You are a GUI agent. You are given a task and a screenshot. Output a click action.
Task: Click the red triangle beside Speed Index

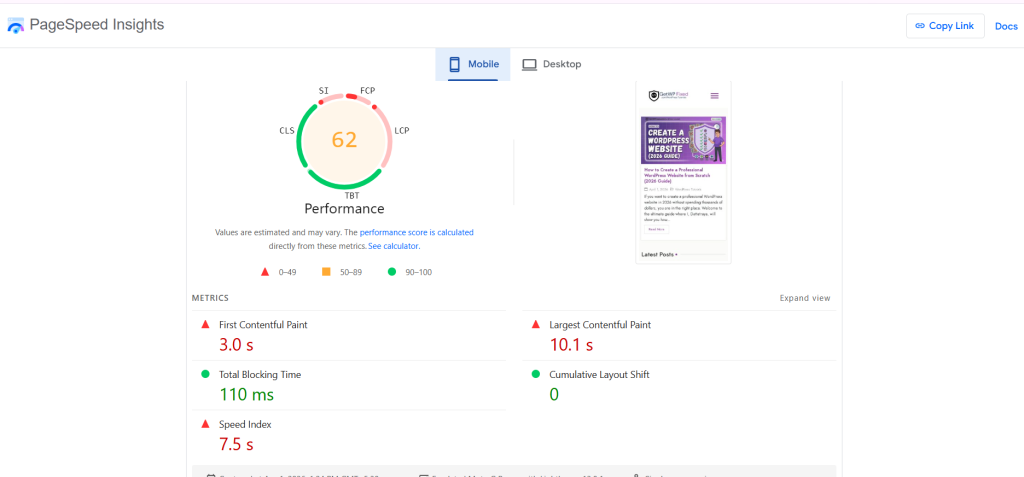pos(205,424)
